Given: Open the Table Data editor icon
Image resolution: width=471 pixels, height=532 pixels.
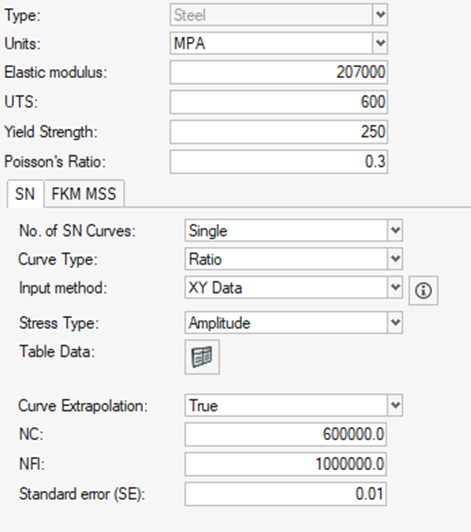Looking at the screenshot, I should click(x=202, y=357).
